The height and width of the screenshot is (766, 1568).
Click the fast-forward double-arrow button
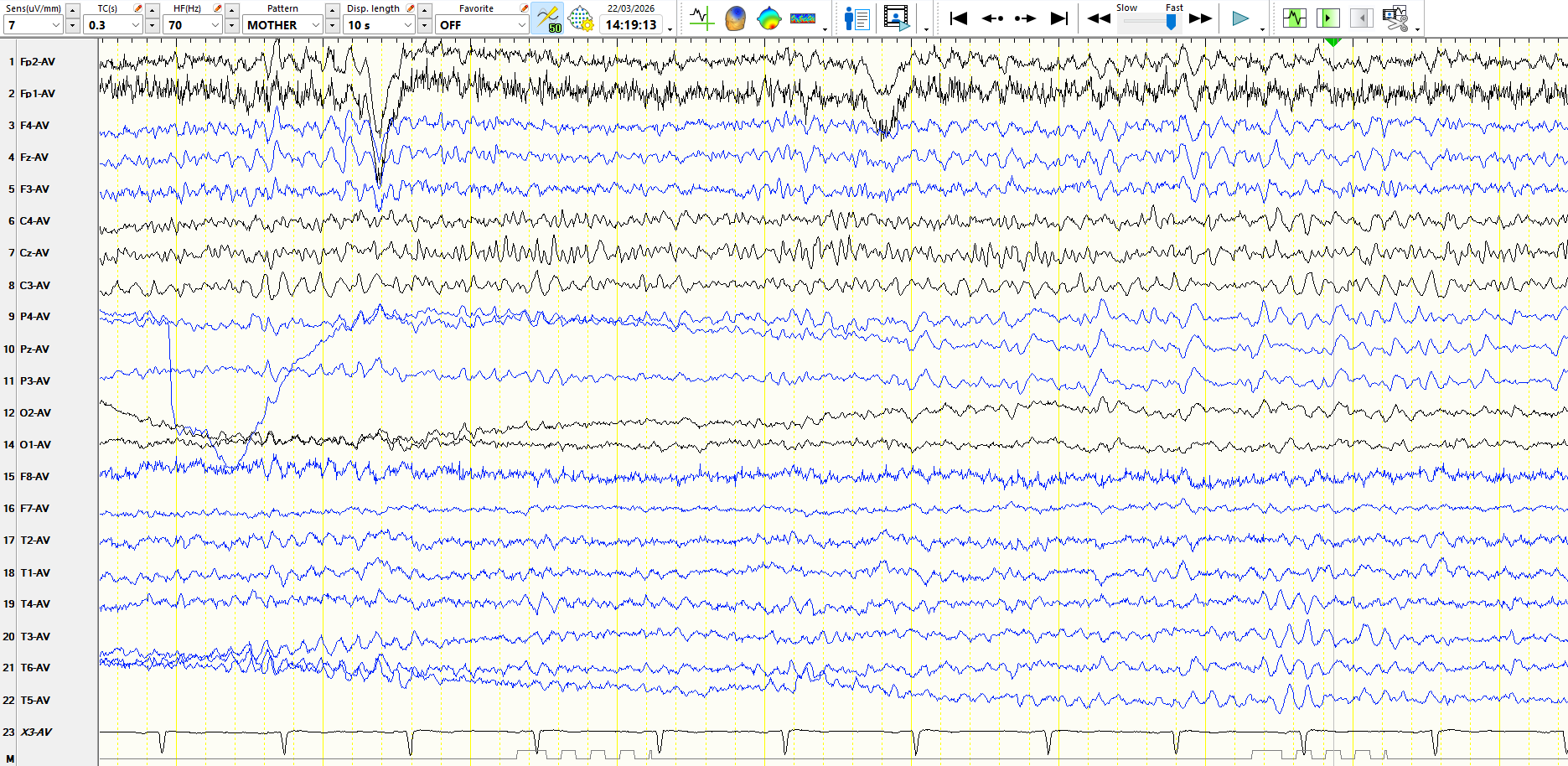click(x=1201, y=18)
